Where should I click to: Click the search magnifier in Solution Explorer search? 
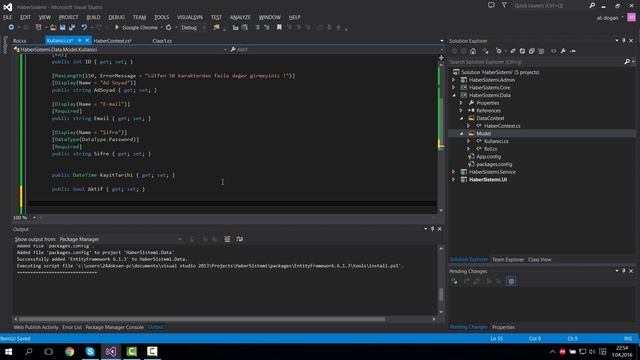(627, 62)
